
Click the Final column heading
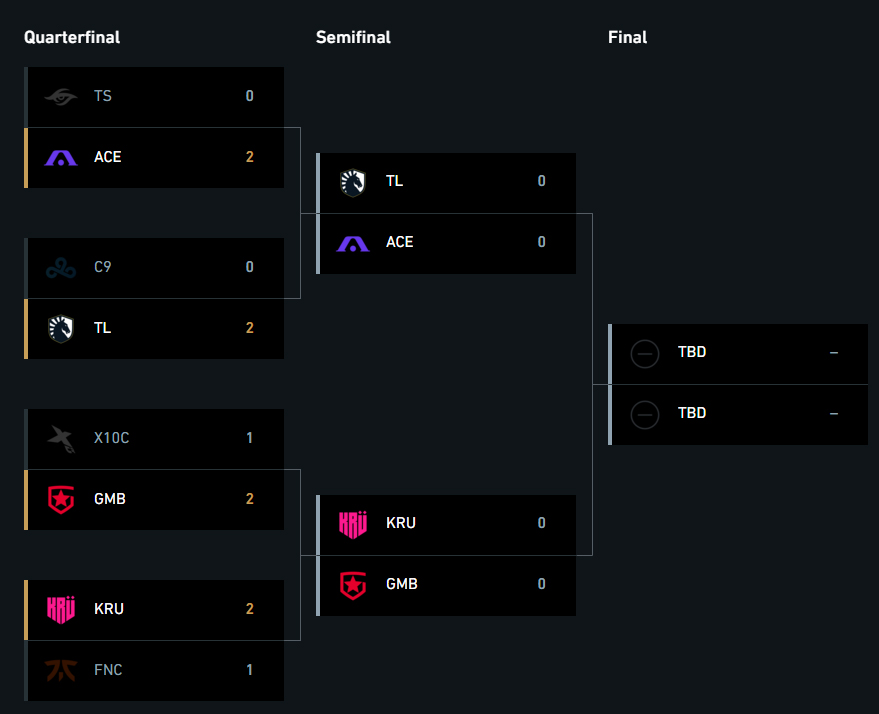click(627, 38)
